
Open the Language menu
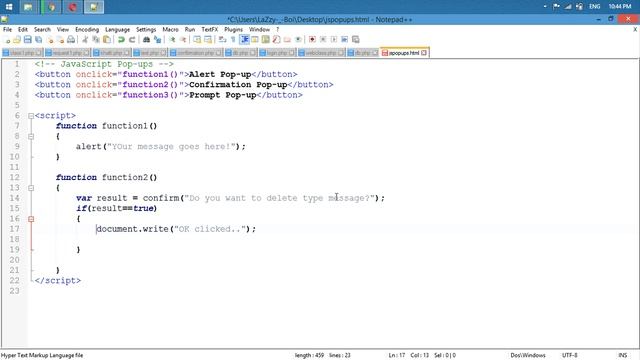point(117,29)
